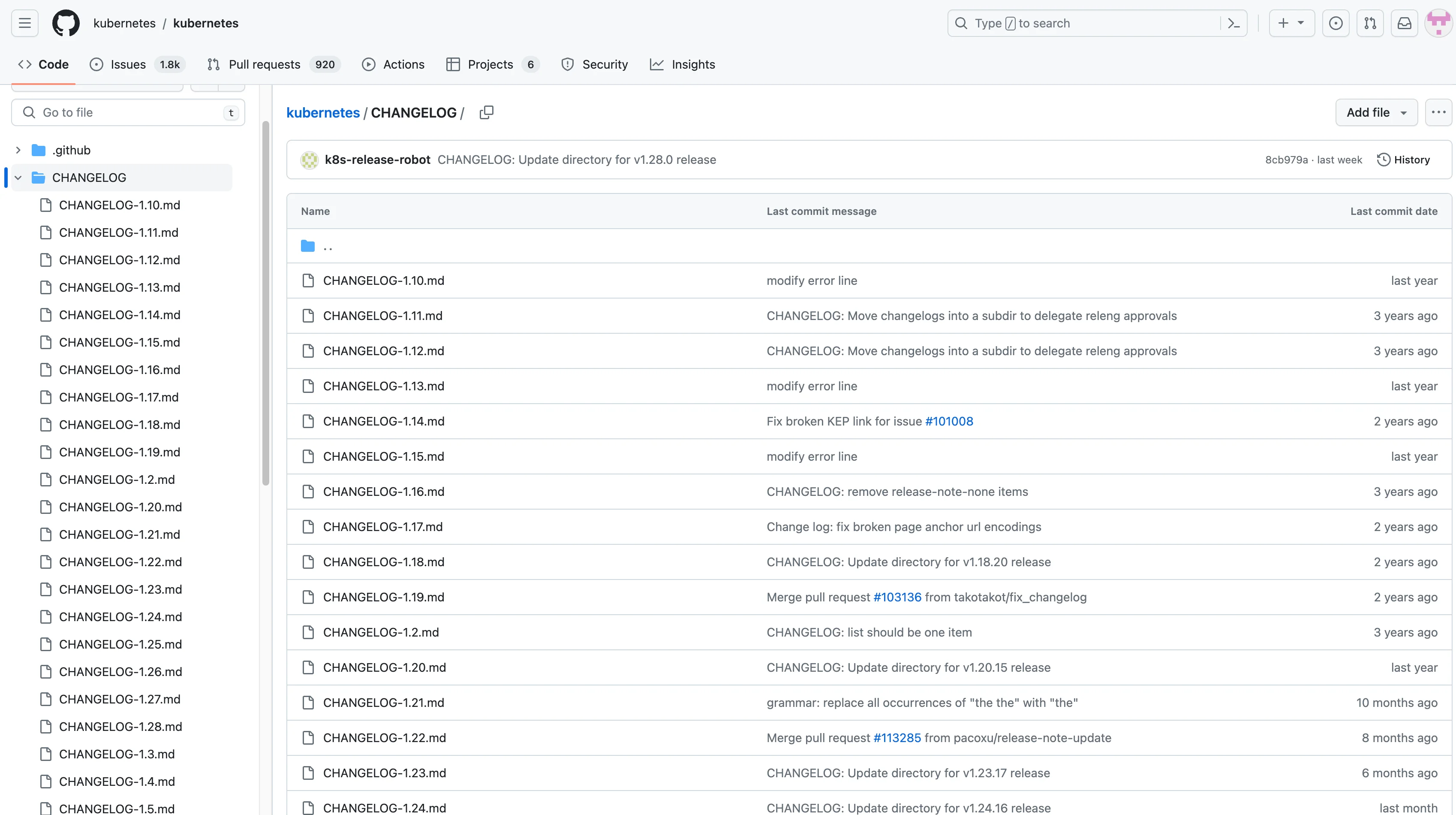Image resolution: width=1456 pixels, height=815 pixels.
Task: Open the command palette icon
Action: coord(1233,23)
